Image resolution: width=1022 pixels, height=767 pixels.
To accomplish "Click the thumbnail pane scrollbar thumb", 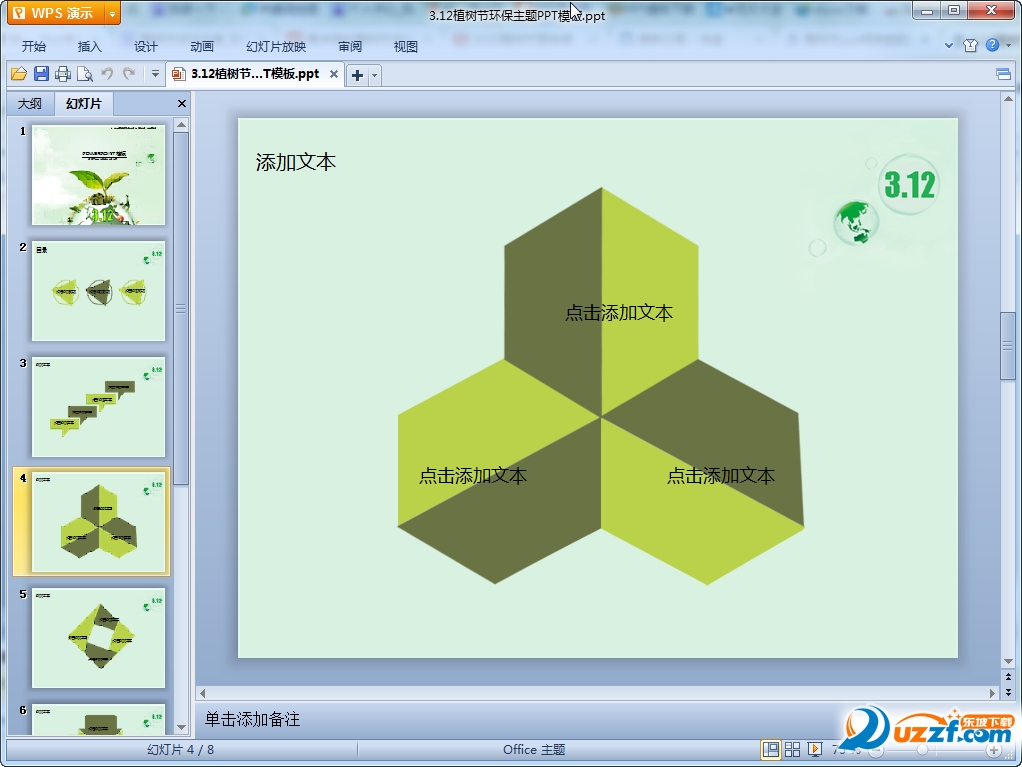I will pos(182,309).
